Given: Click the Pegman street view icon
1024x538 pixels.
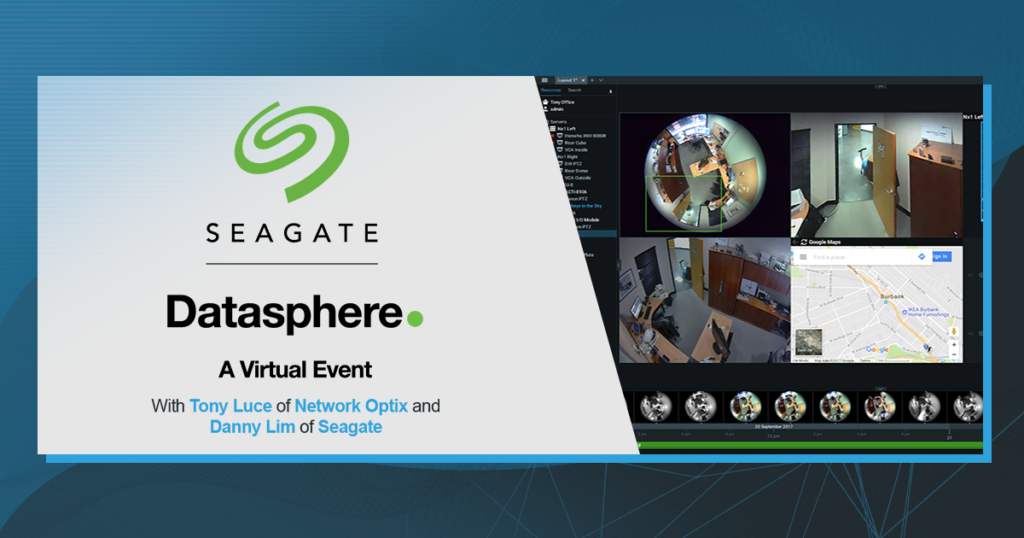Looking at the screenshot, I should 954,331.
